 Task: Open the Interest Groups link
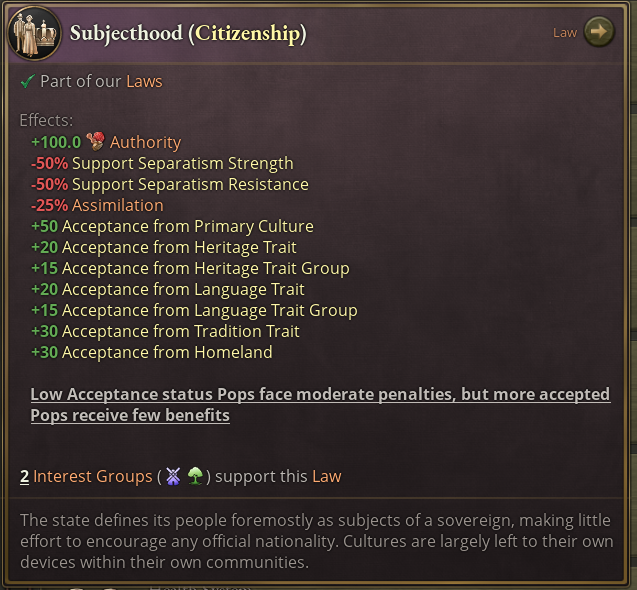92,477
